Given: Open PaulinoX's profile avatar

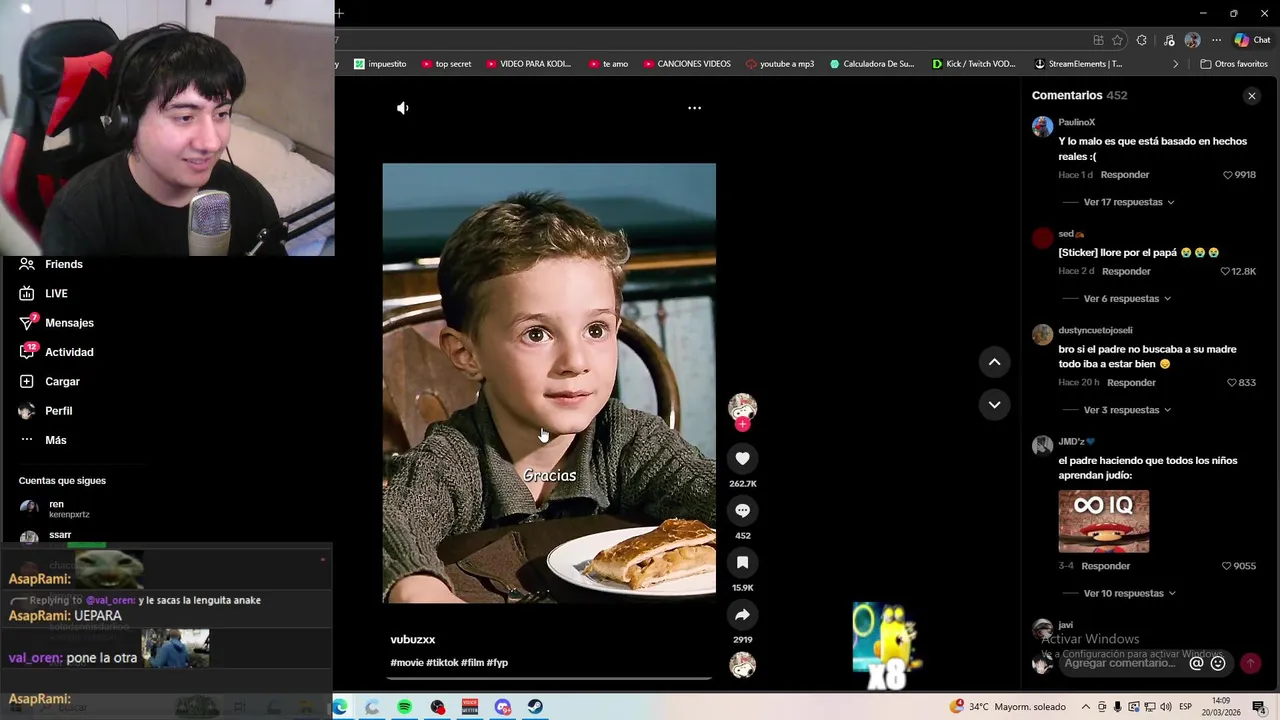Looking at the screenshot, I should coord(1042,126).
